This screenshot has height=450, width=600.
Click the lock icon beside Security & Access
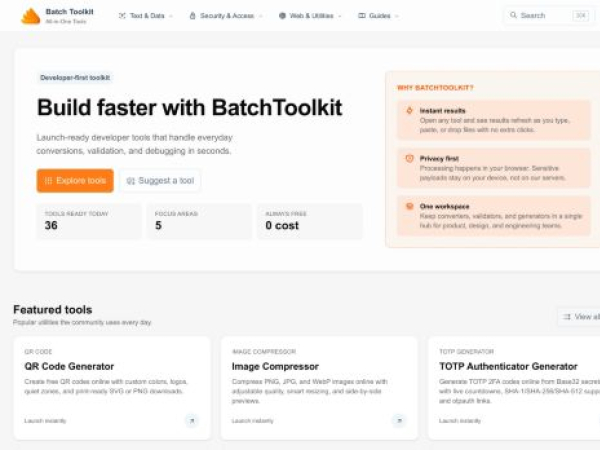pos(192,16)
